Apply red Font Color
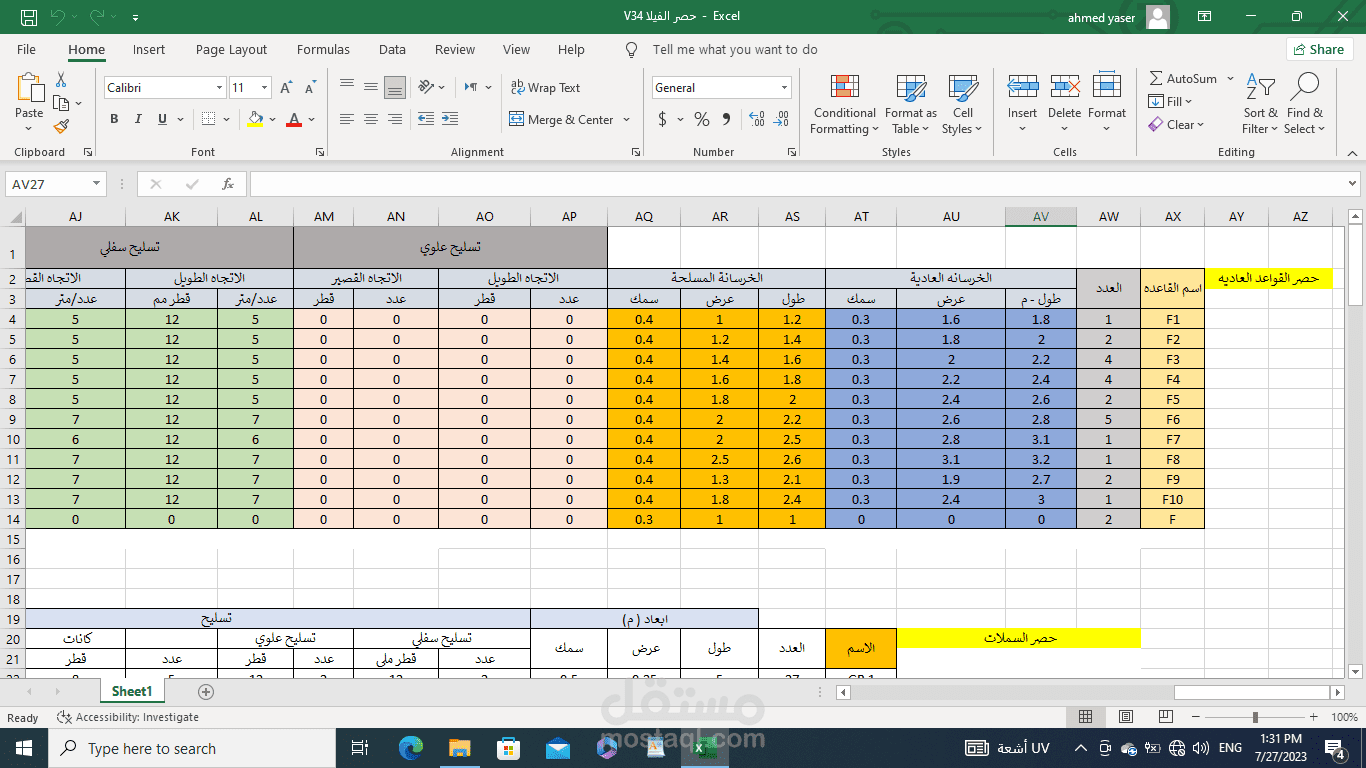The height and width of the screenshot is (768, 1366). coord(294,119)
